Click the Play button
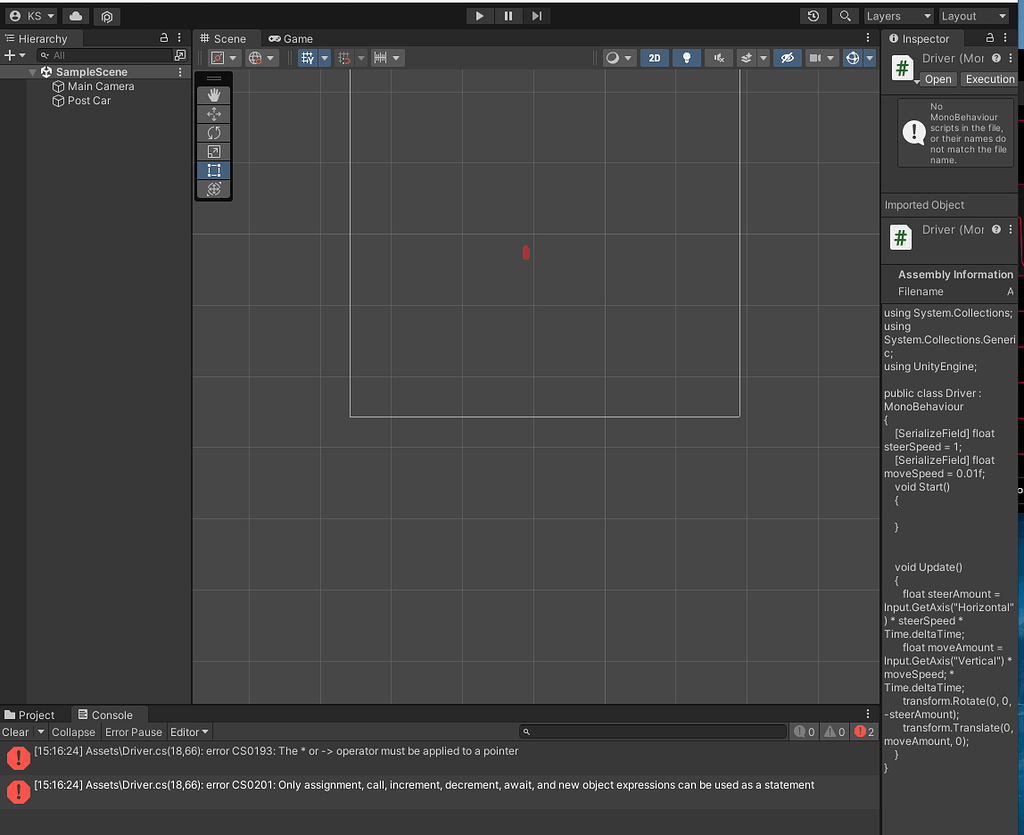 coord(480,16)
